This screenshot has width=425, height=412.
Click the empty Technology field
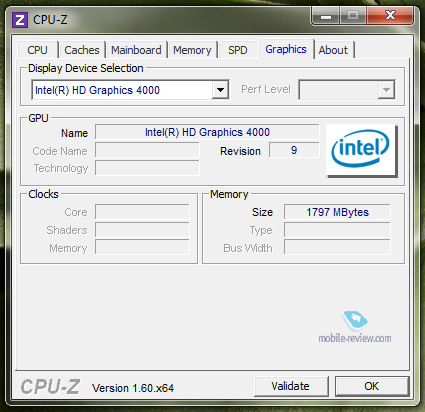[147, 168]
